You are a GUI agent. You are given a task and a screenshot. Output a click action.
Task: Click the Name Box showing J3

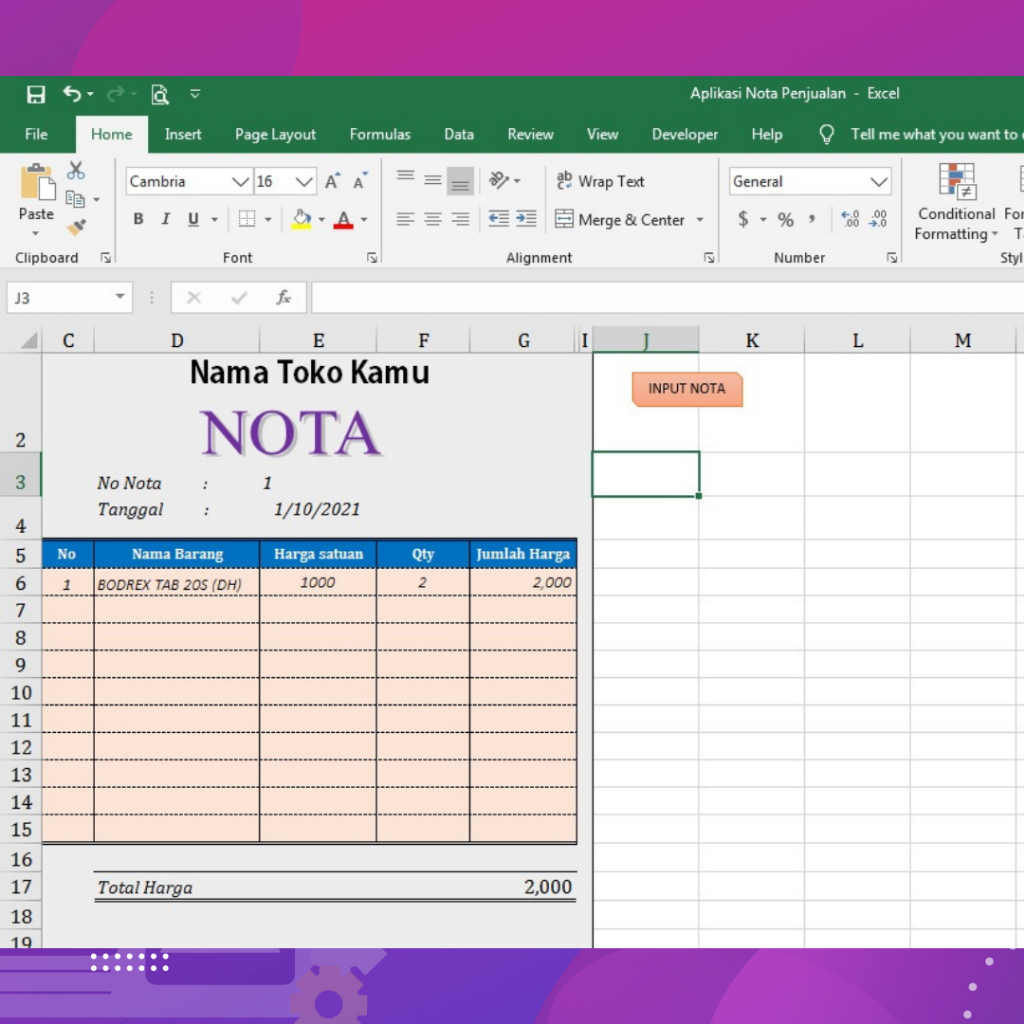click(60, 298)
